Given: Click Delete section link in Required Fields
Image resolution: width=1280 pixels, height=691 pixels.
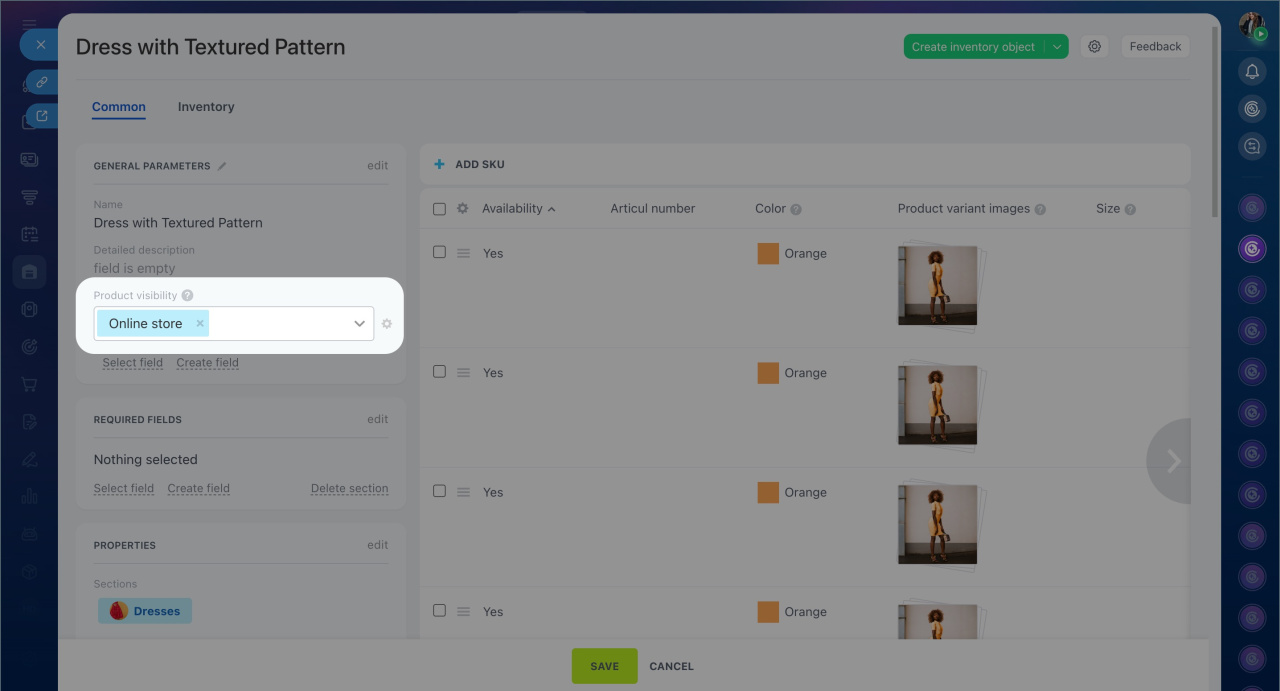Looking at the screenshot, I should click(x=349, y=489).
